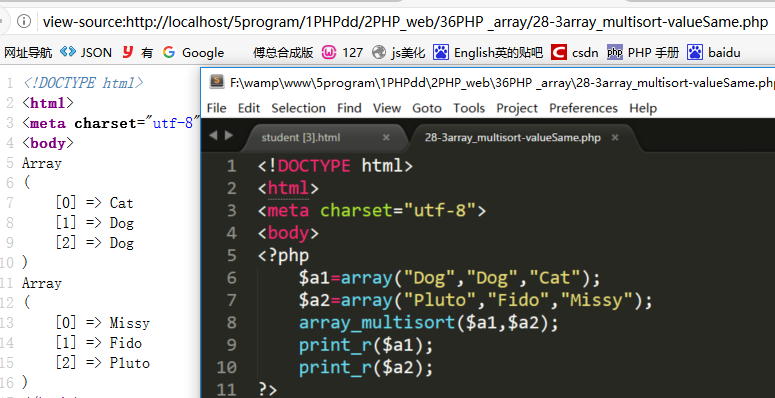Open the js美化 bookmark
Image resolution: width=775 pixels, height=398 pixels.
click(398, 52)
